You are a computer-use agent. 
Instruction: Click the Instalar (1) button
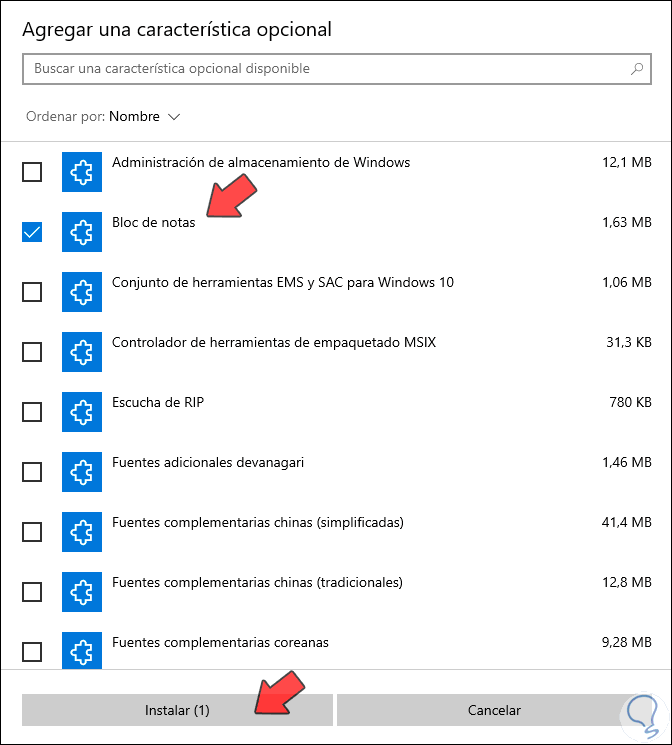[177, 710]
